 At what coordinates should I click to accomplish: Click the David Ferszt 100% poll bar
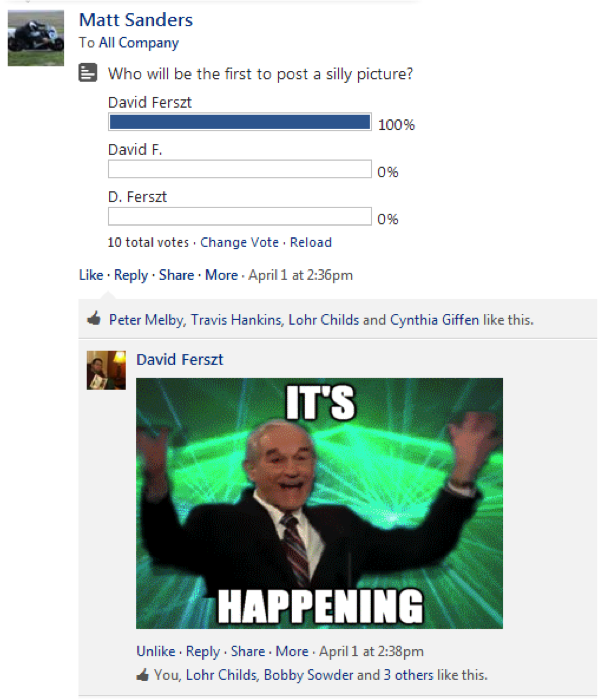(x=240, y=122)
